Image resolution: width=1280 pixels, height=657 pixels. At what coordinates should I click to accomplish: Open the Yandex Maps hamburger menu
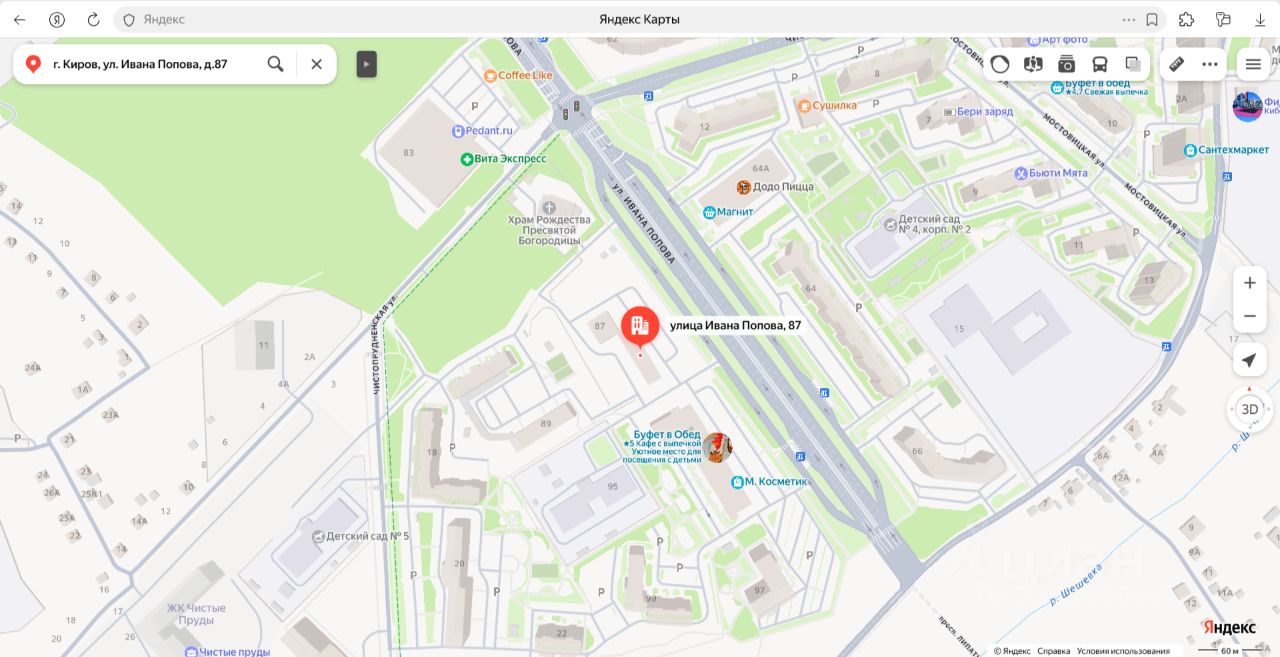click(1253, 64)
